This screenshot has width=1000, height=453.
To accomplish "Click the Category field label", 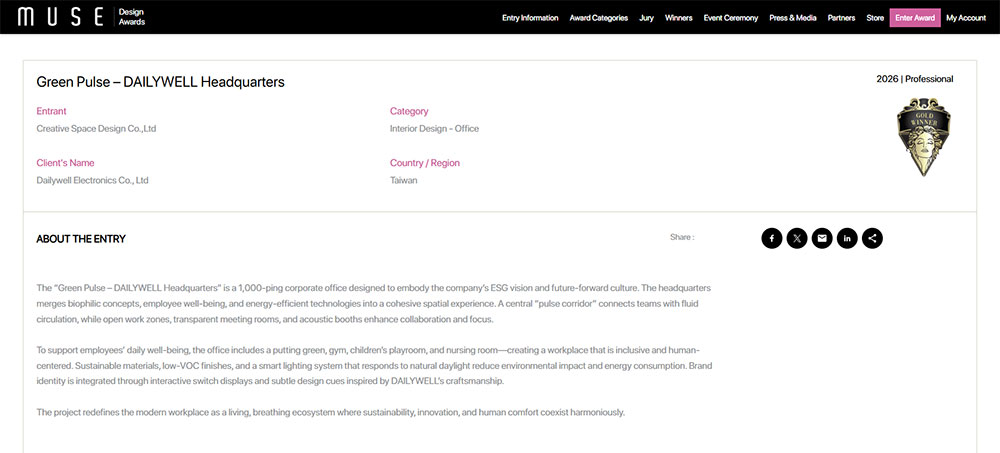I will (x=409, y=111).
